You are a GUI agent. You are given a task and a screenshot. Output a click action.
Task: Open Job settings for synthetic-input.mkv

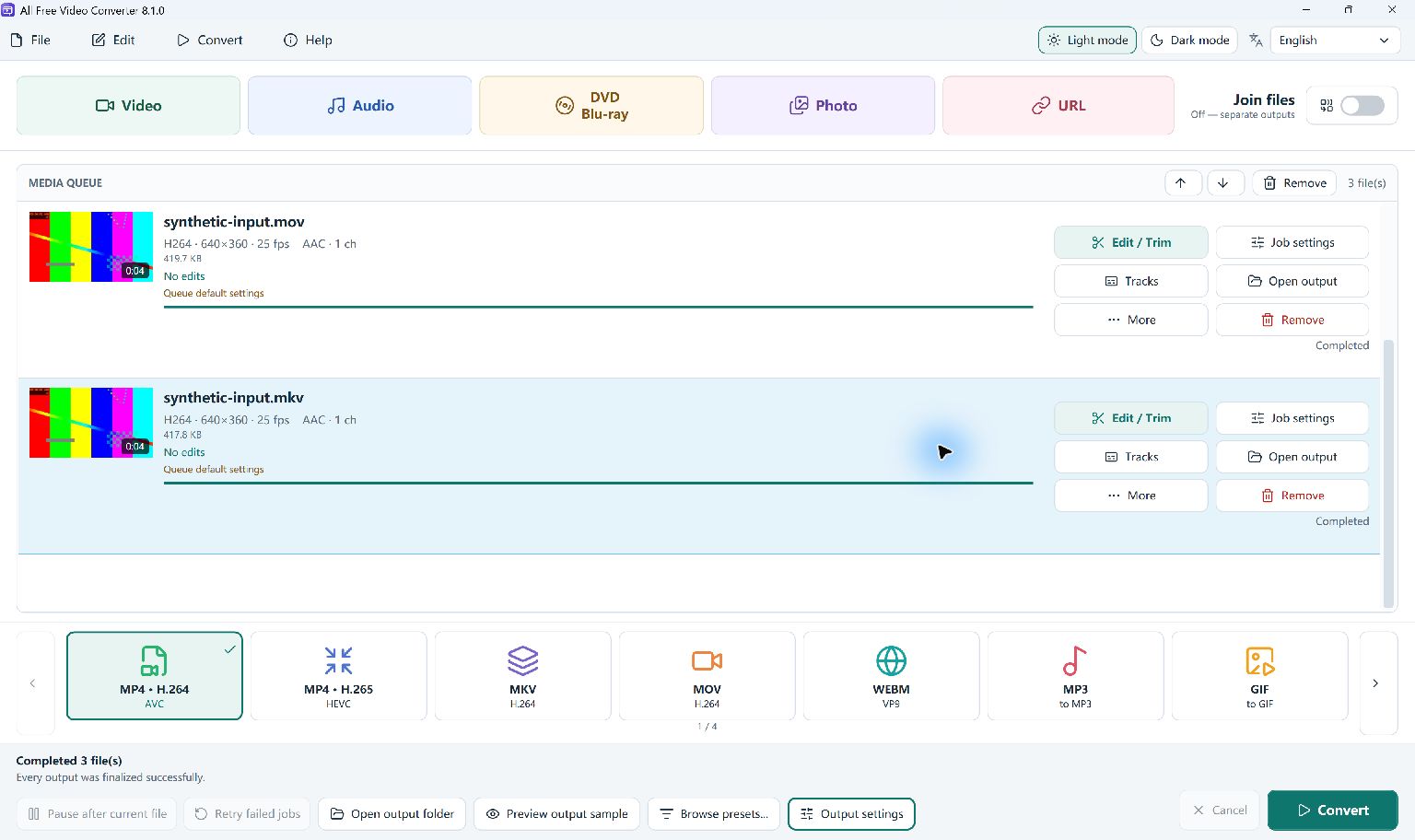(x=1292, y=418)
